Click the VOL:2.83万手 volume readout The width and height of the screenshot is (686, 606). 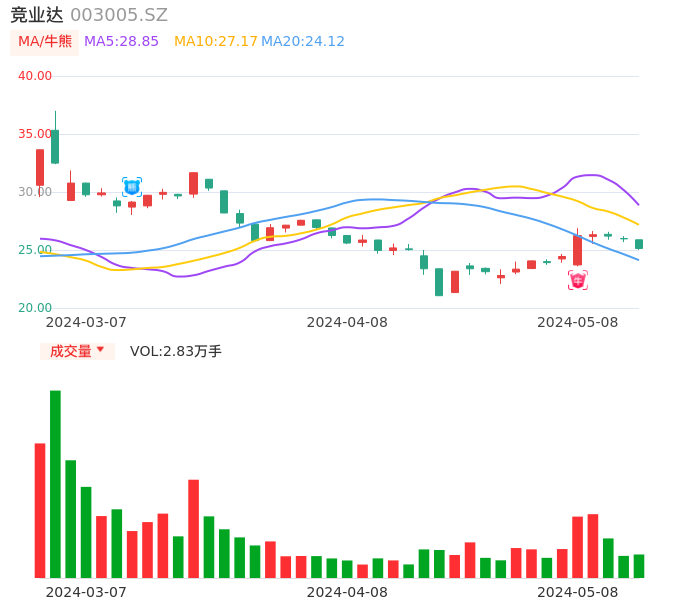[x=176, y=351]
